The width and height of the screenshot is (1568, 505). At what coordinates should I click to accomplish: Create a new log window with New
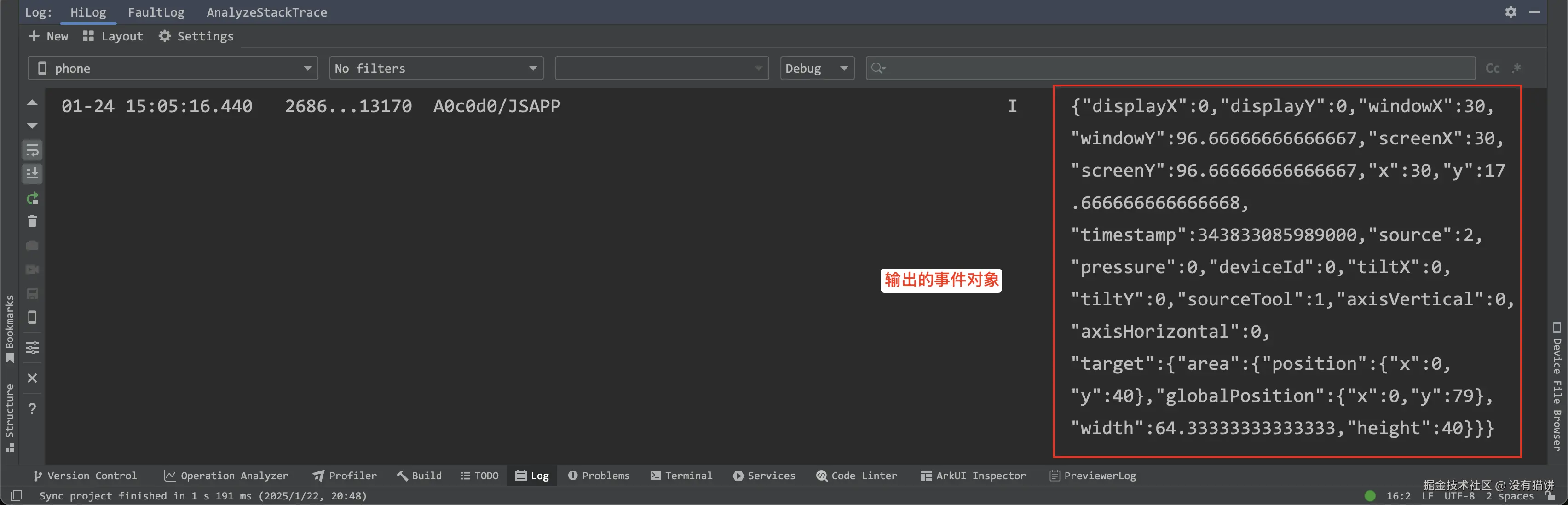(48, 36)
